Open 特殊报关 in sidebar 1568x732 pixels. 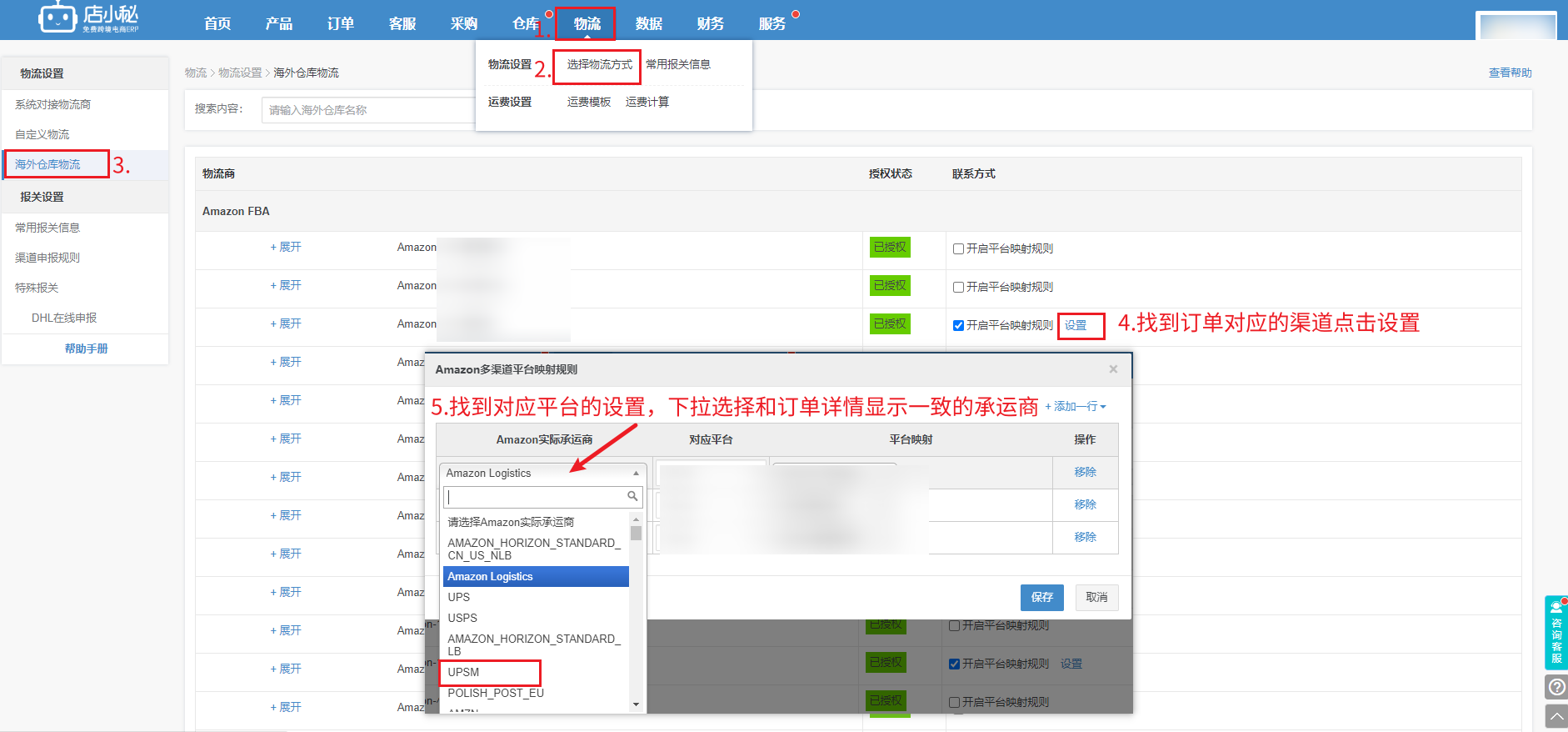(37, 288)
